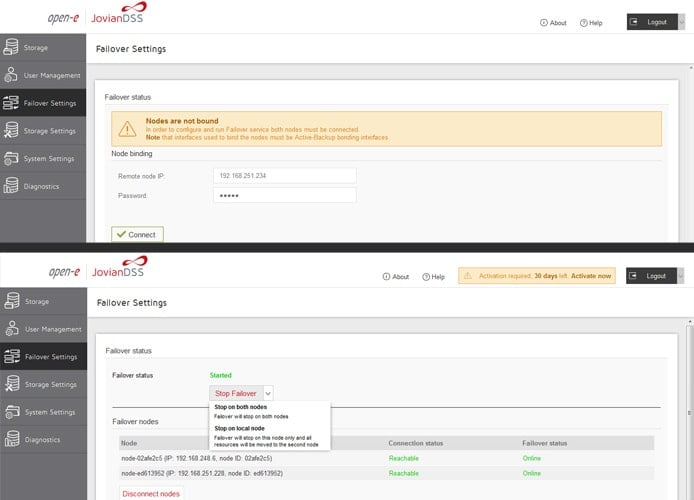The height and width of the screenshot is (500, 694).
Task: Choose 'Stop on both nodes' option
Action: pyautogui.click(x=240, y=408)
